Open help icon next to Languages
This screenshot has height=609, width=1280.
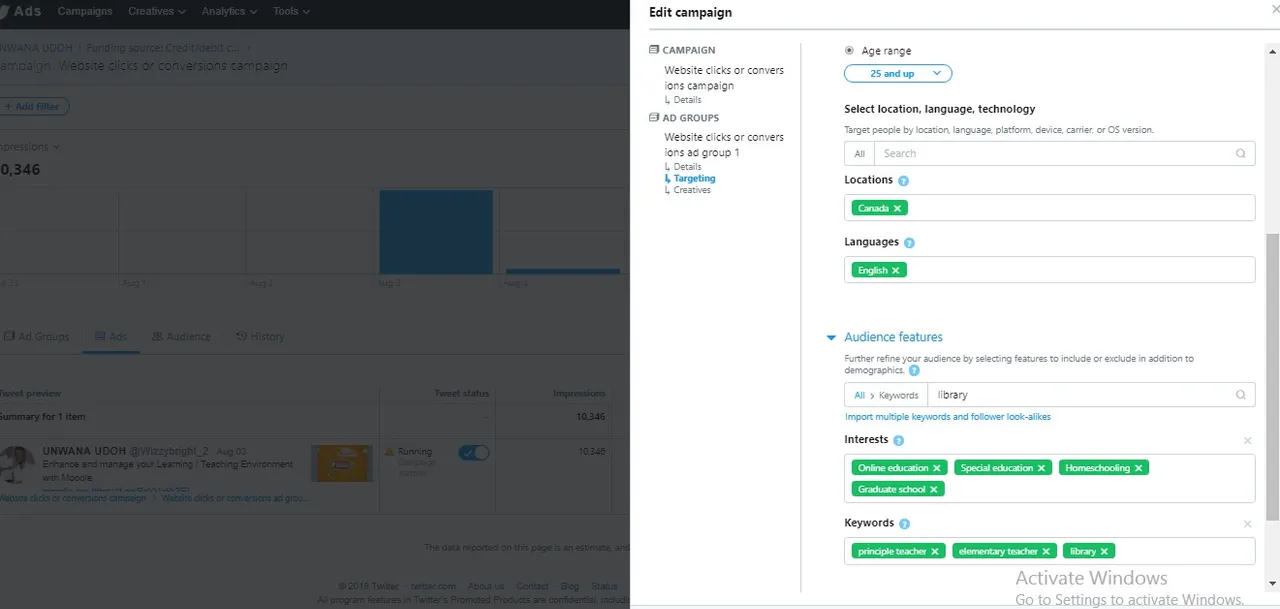coord(909,243)
